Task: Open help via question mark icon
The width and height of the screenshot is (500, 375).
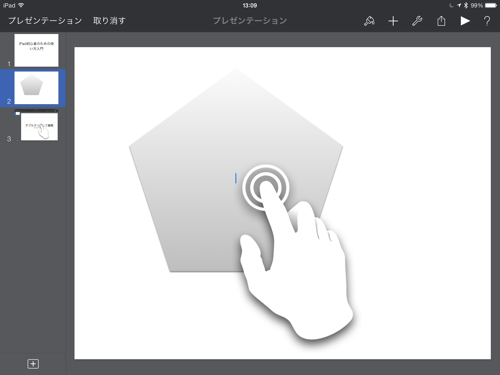Action: [487, 21]
